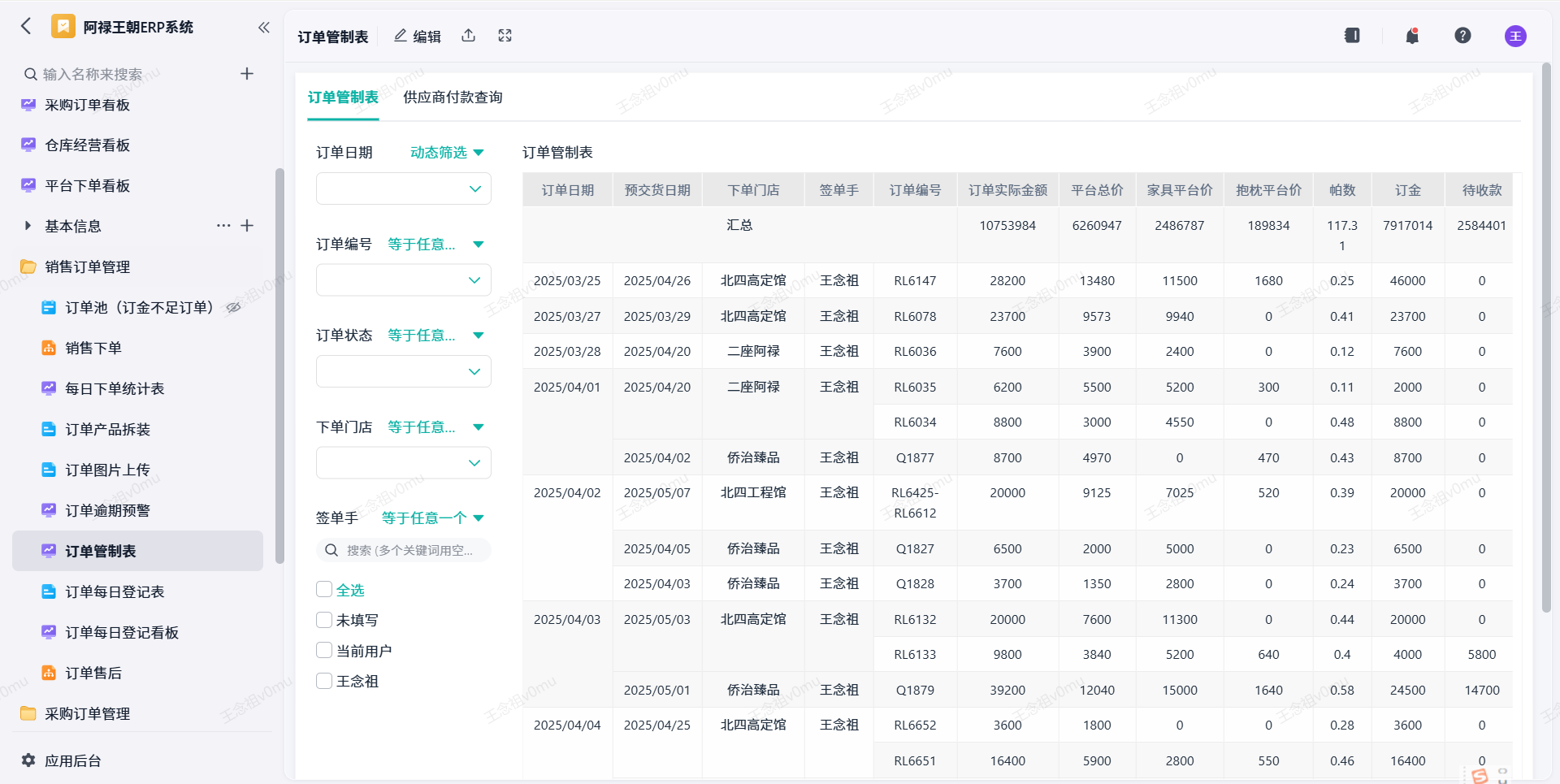Click the 订单售后 icon

point(49,673)
